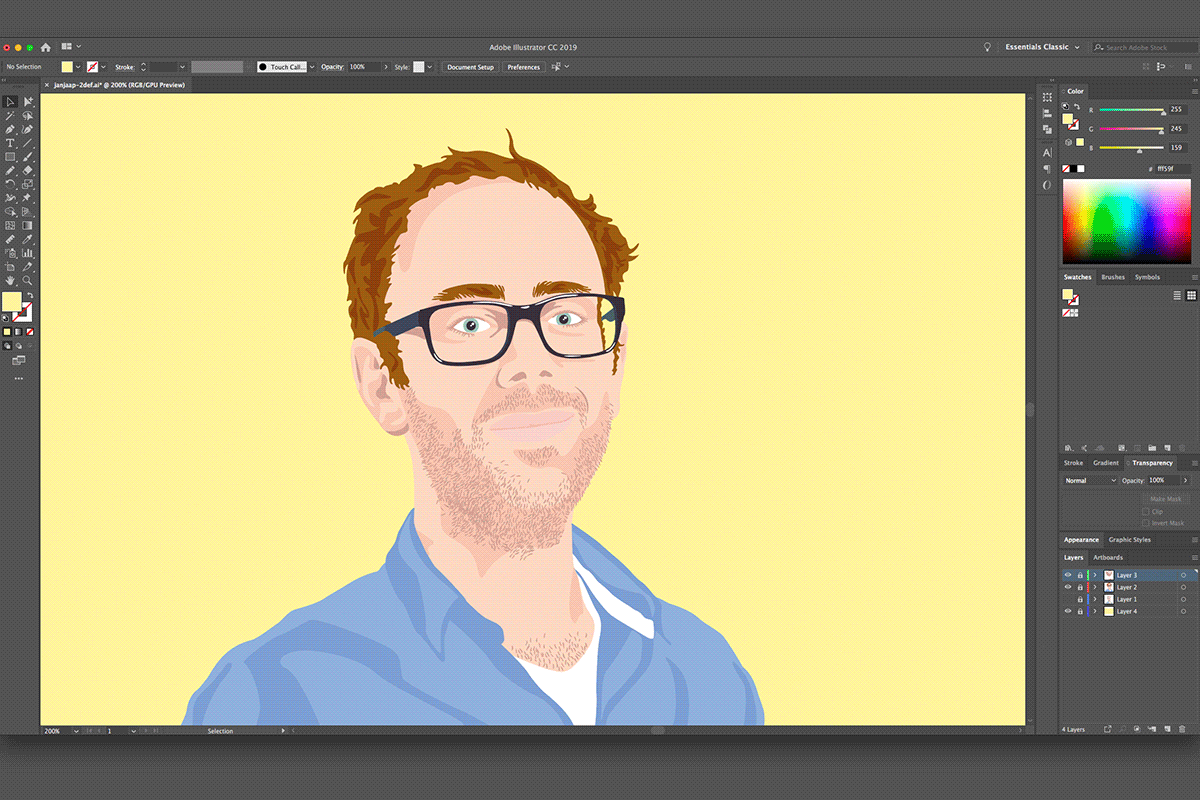The height and width of the screenshot is (800, 1200).
Task: Click the Document Setup button
Action: (470, 67)
